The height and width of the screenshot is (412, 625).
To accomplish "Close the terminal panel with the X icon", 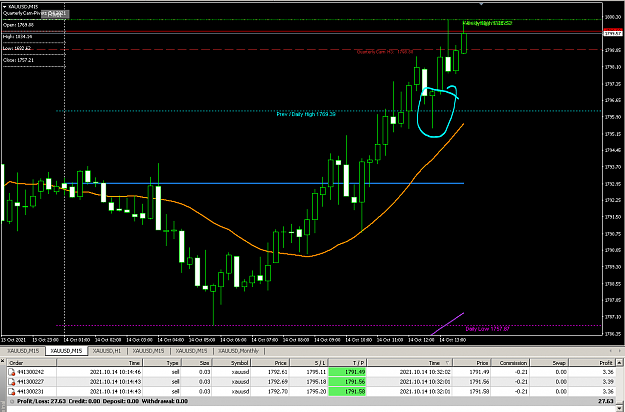I will click(3, 361).
